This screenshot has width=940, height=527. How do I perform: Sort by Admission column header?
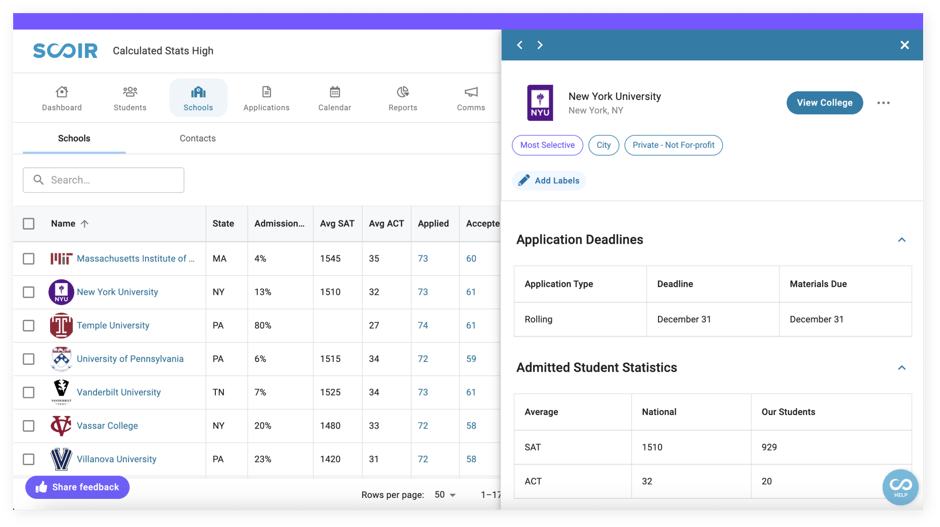[279, 224]
